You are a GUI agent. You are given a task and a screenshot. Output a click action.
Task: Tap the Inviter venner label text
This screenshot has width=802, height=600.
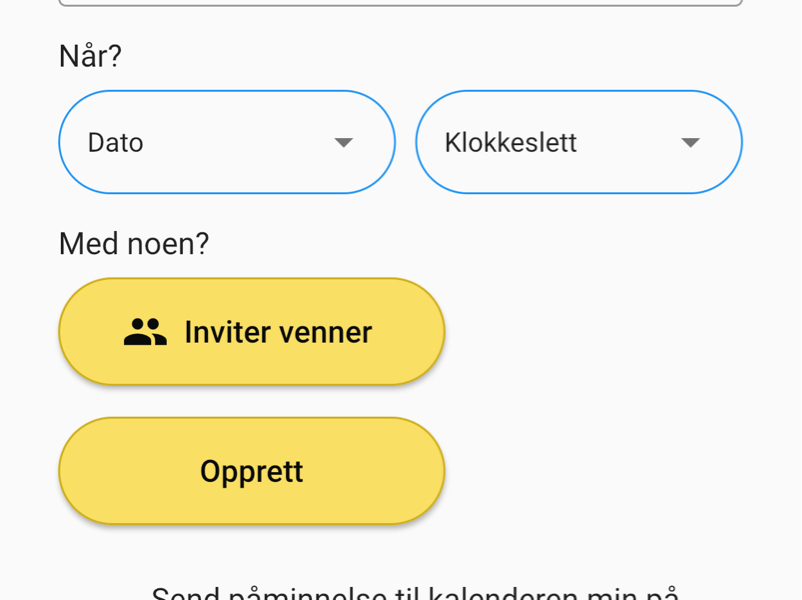(278, 332)
